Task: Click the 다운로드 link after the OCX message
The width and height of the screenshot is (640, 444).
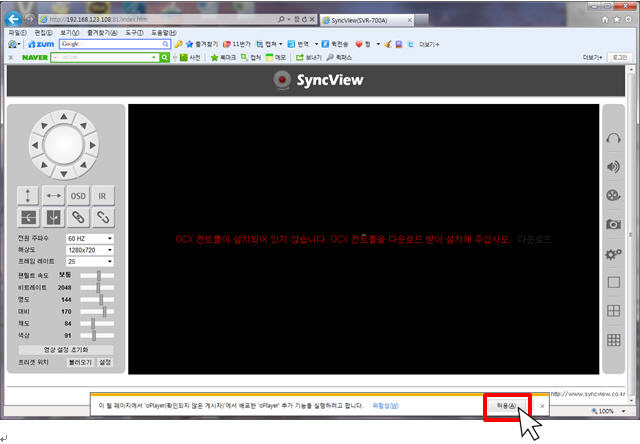Action: (x=534, y=239)
